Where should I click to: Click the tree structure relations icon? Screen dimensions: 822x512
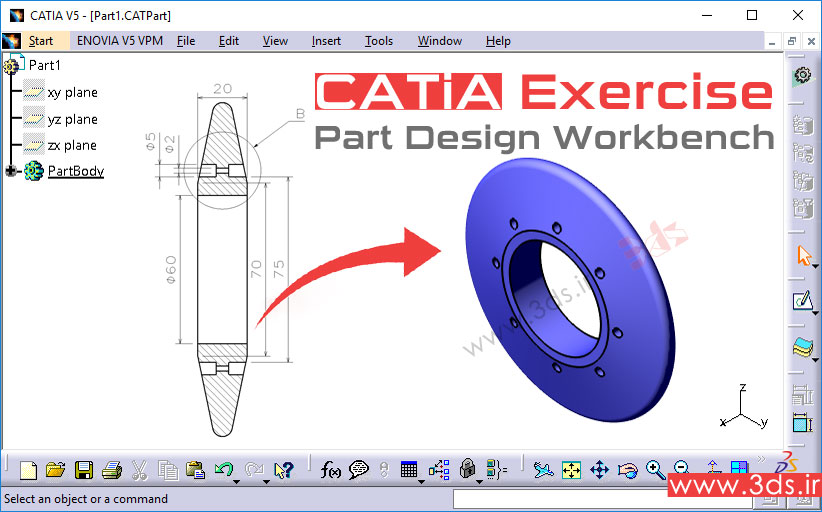(439, 470)
